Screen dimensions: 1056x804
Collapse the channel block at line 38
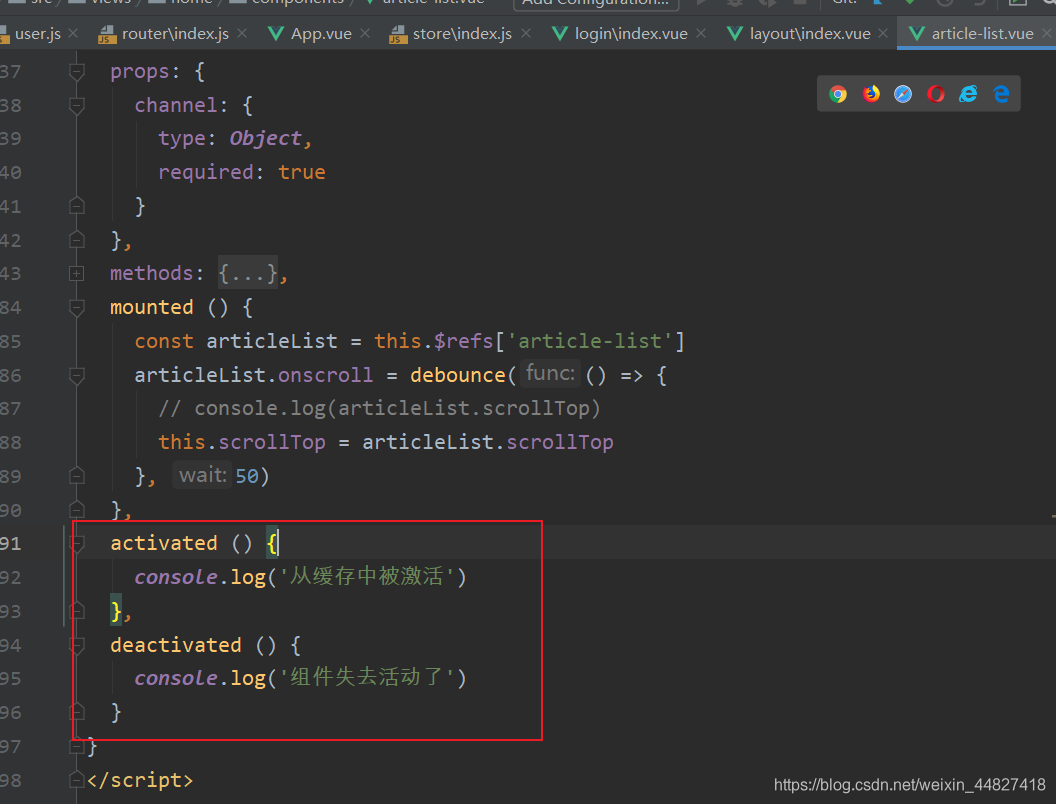pos(77,105)
